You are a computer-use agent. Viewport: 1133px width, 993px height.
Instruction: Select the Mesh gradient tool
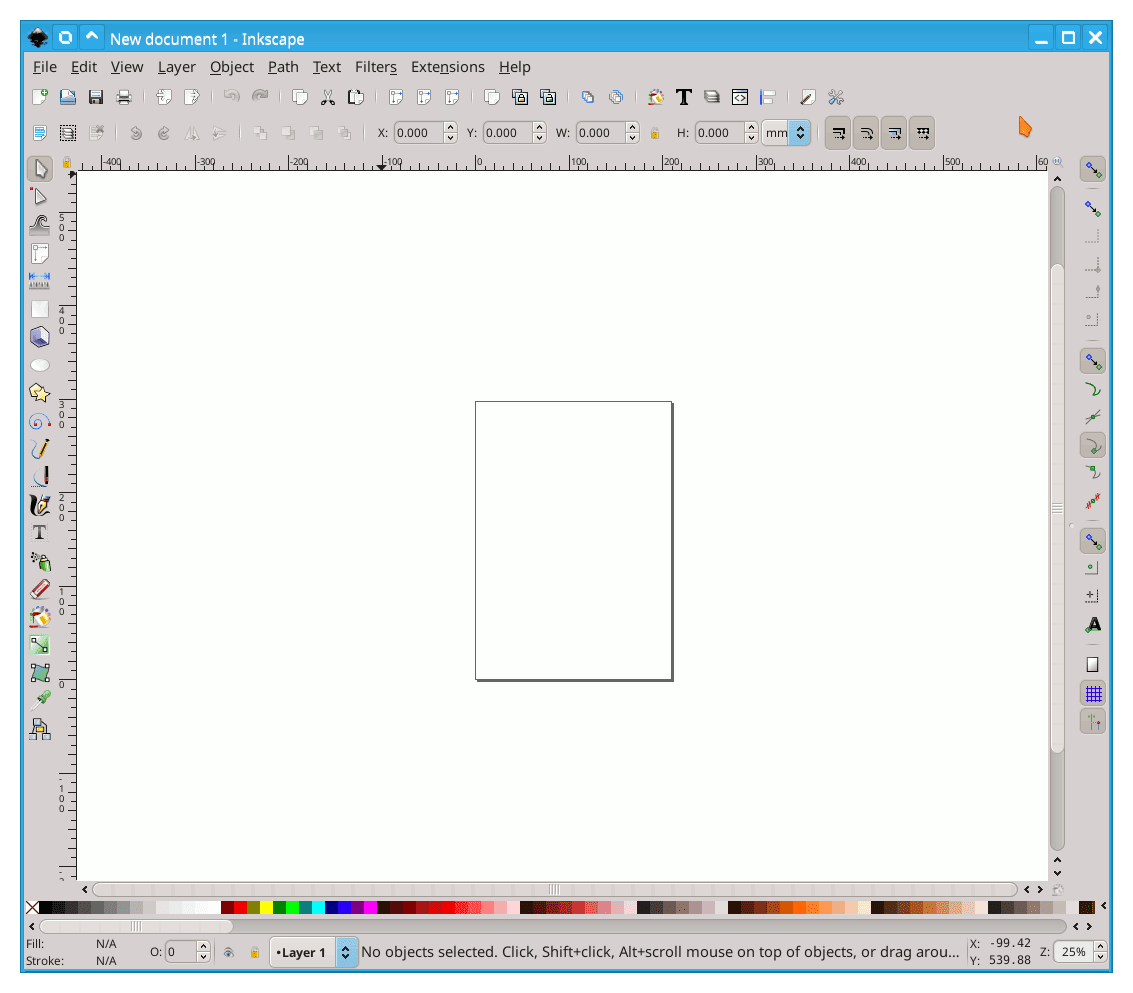point(40,673)
